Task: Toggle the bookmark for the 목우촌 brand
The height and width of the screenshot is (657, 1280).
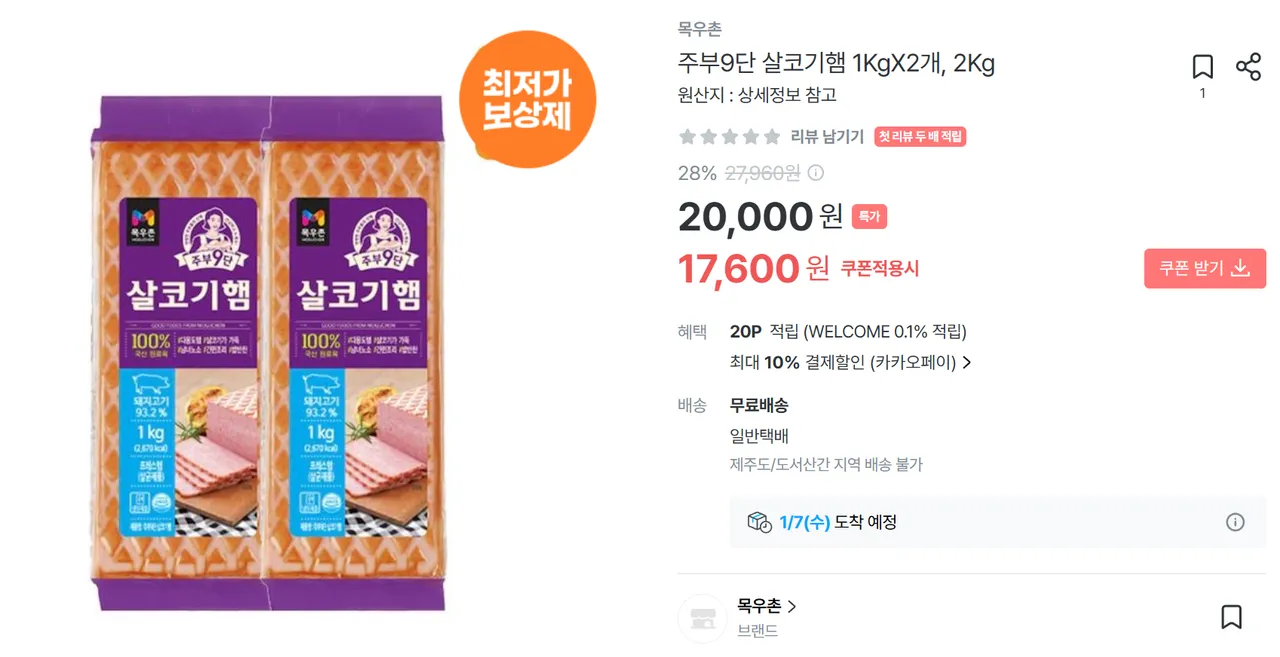Action: 1231,617
